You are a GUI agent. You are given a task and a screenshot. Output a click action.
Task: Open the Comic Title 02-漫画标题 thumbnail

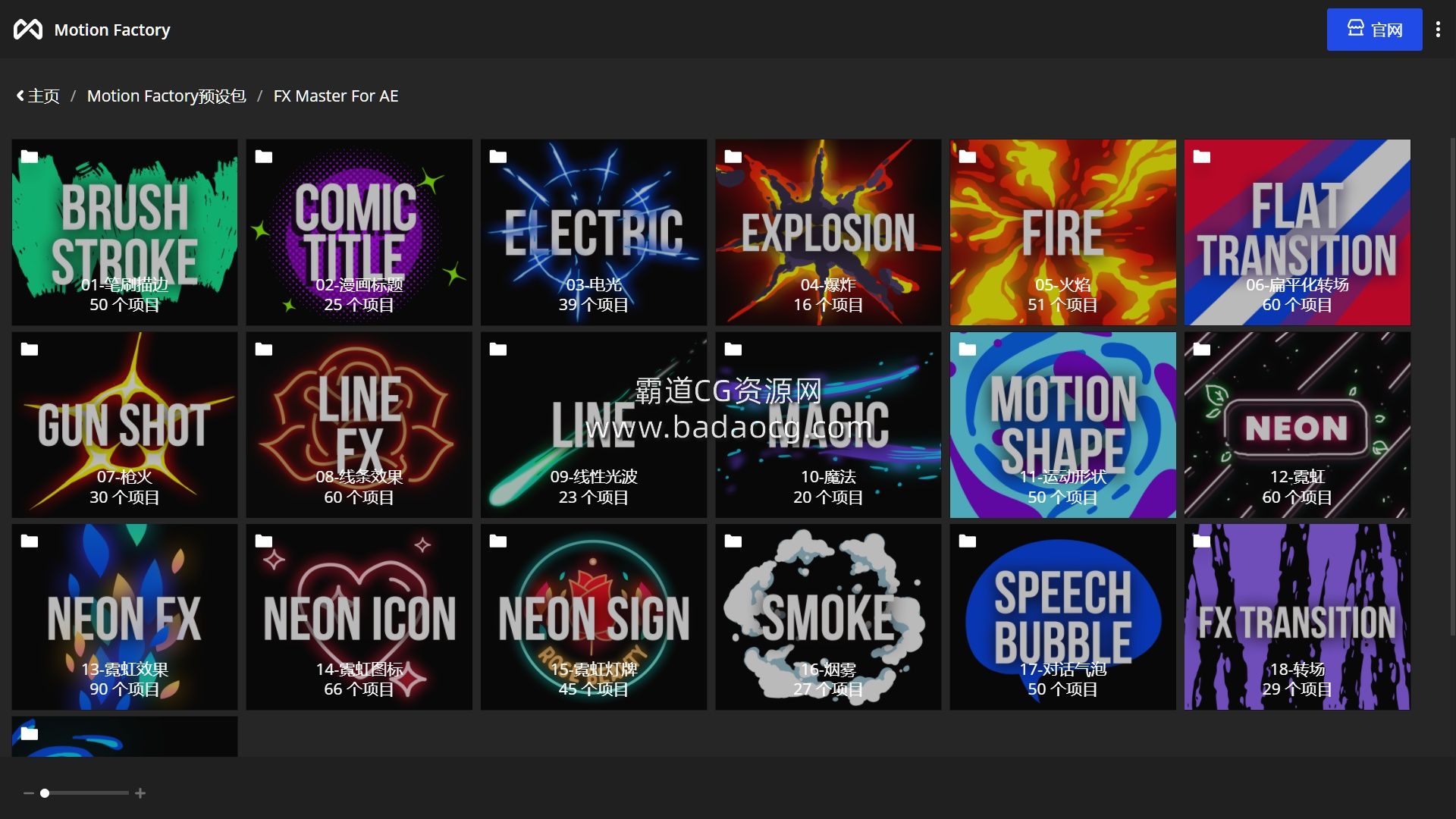(x=359, y=232)
